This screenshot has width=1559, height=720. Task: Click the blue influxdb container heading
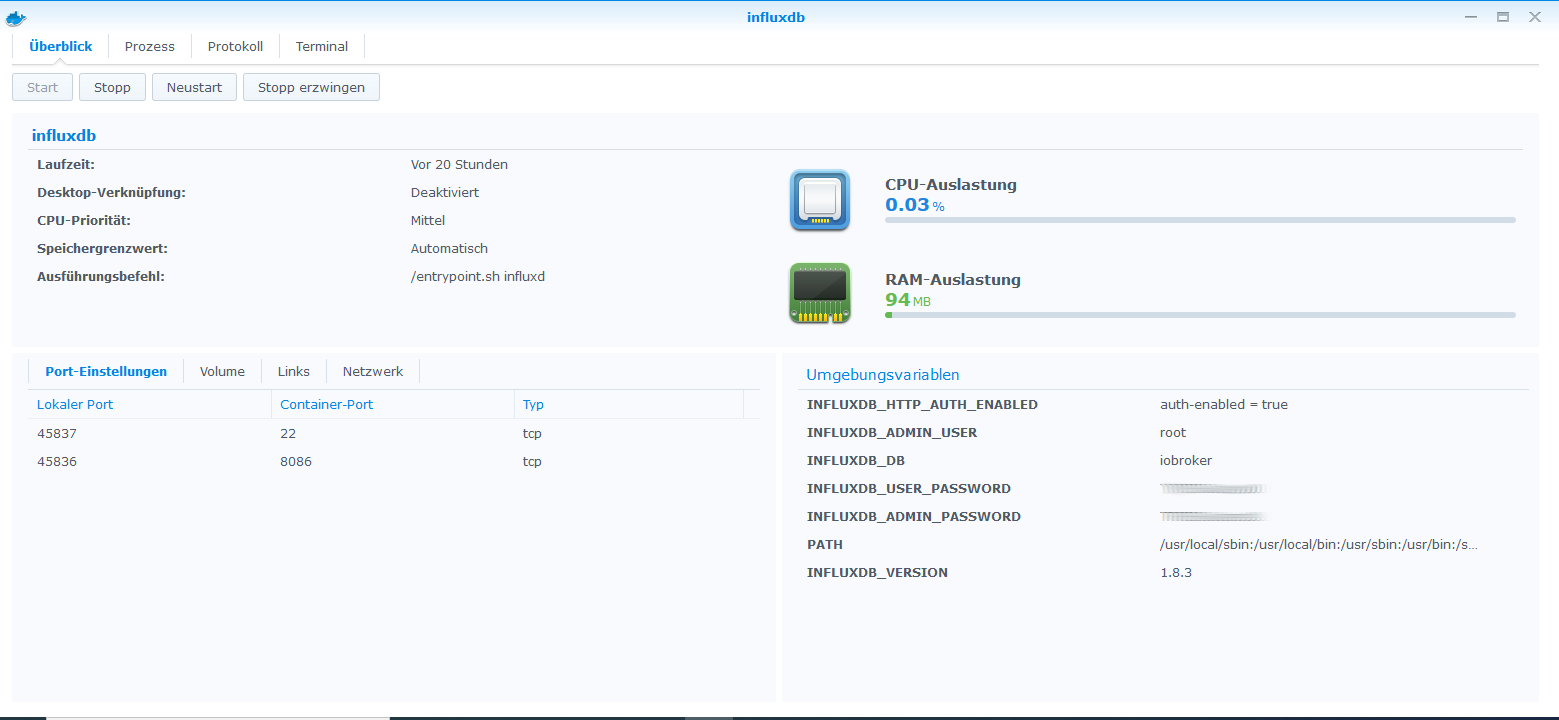[64, 135]
